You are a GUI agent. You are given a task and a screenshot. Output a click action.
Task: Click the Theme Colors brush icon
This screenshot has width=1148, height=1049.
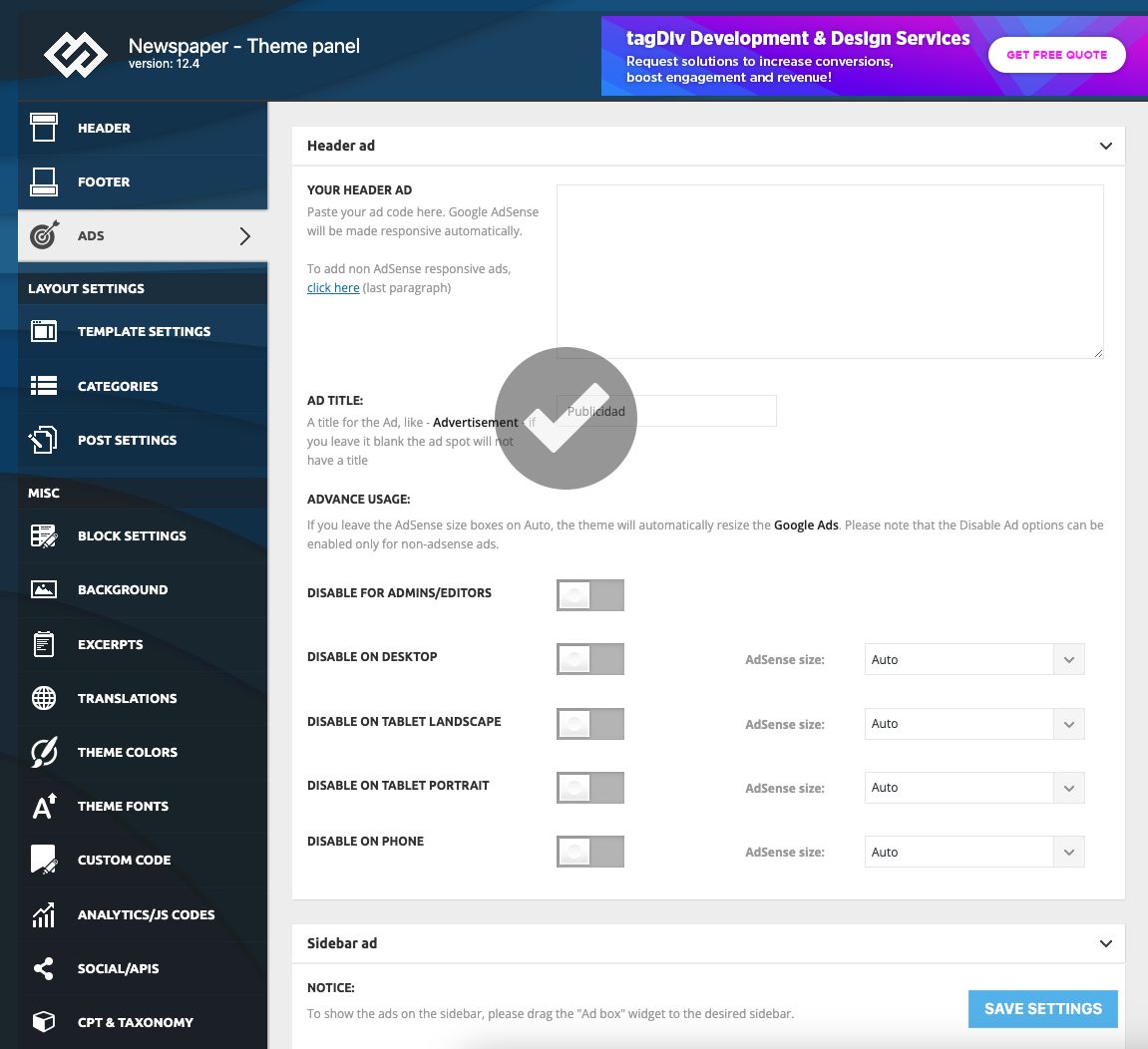(44, 752)
